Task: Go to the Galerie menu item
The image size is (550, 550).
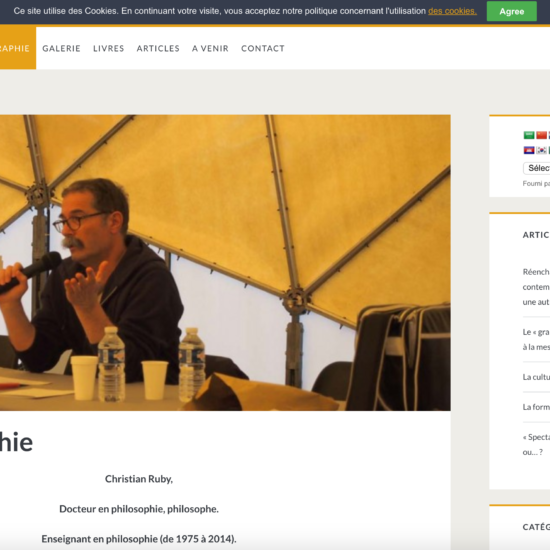Action: point(61,48)
